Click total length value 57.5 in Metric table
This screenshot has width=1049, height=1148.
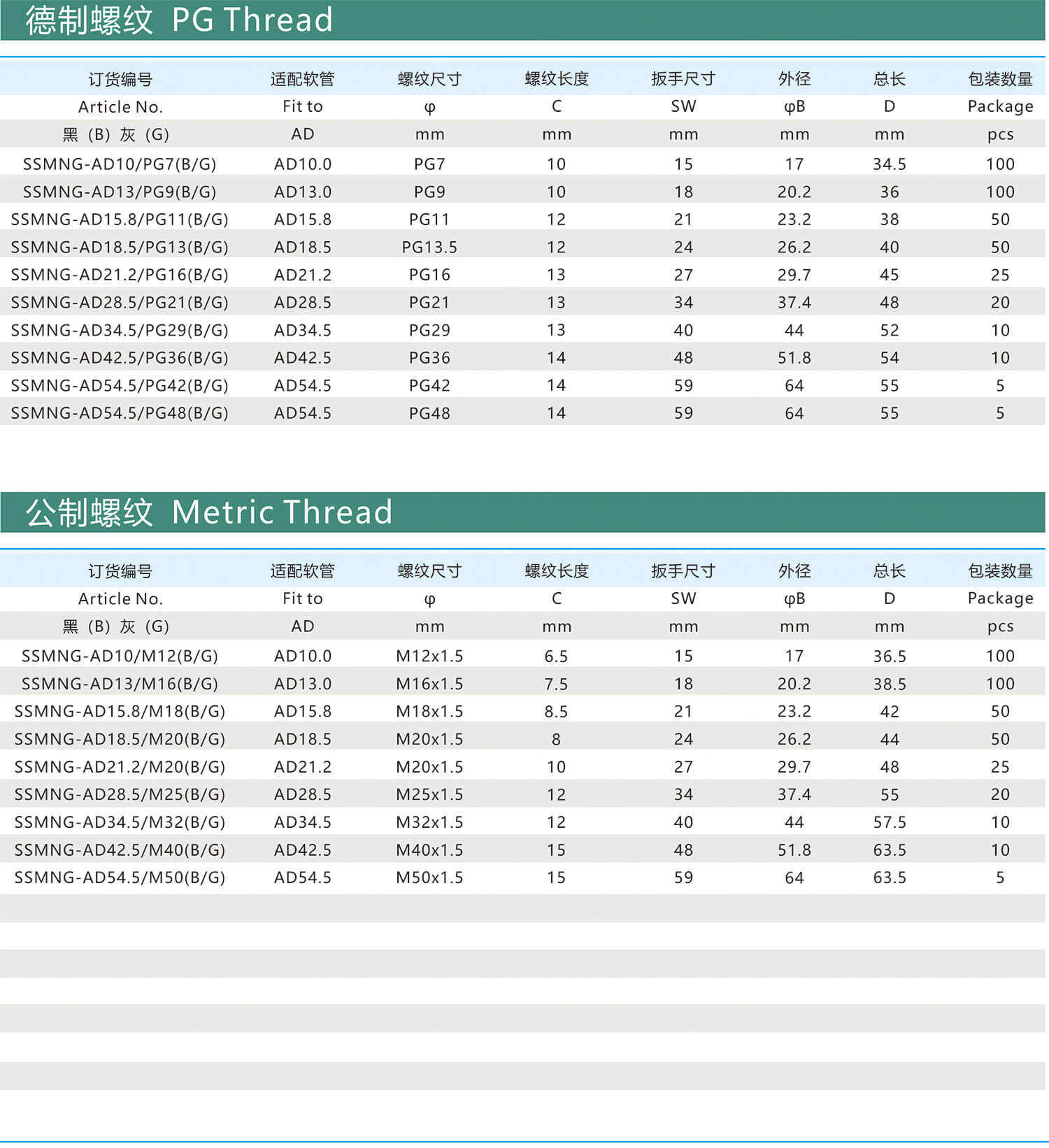889,822
